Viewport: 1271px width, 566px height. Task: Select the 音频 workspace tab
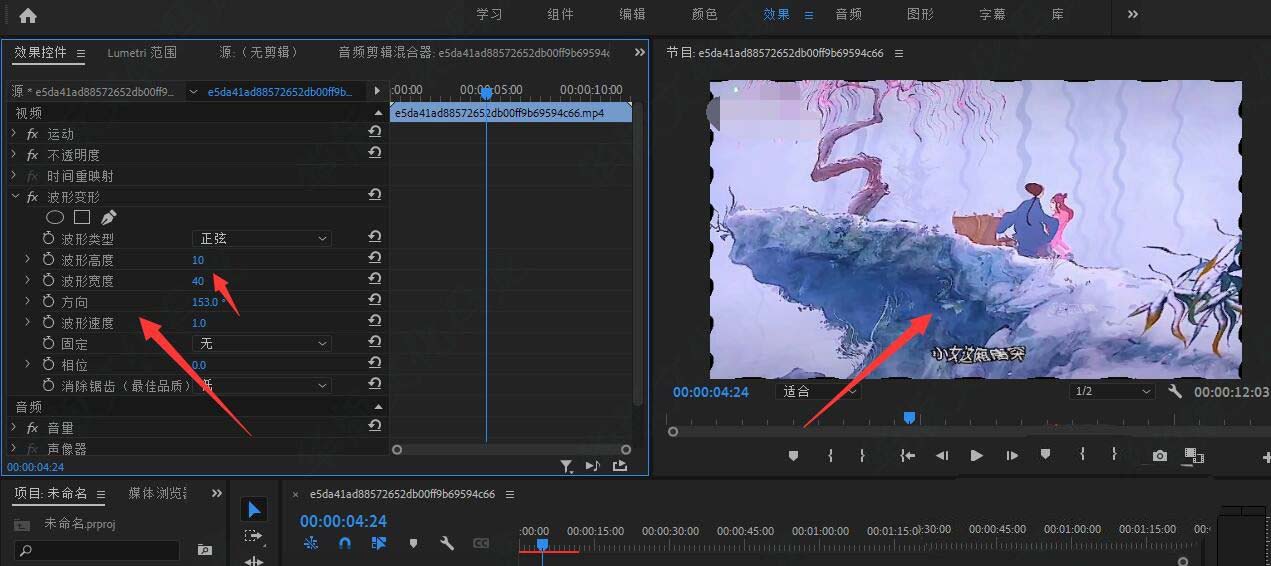[848, 14]
